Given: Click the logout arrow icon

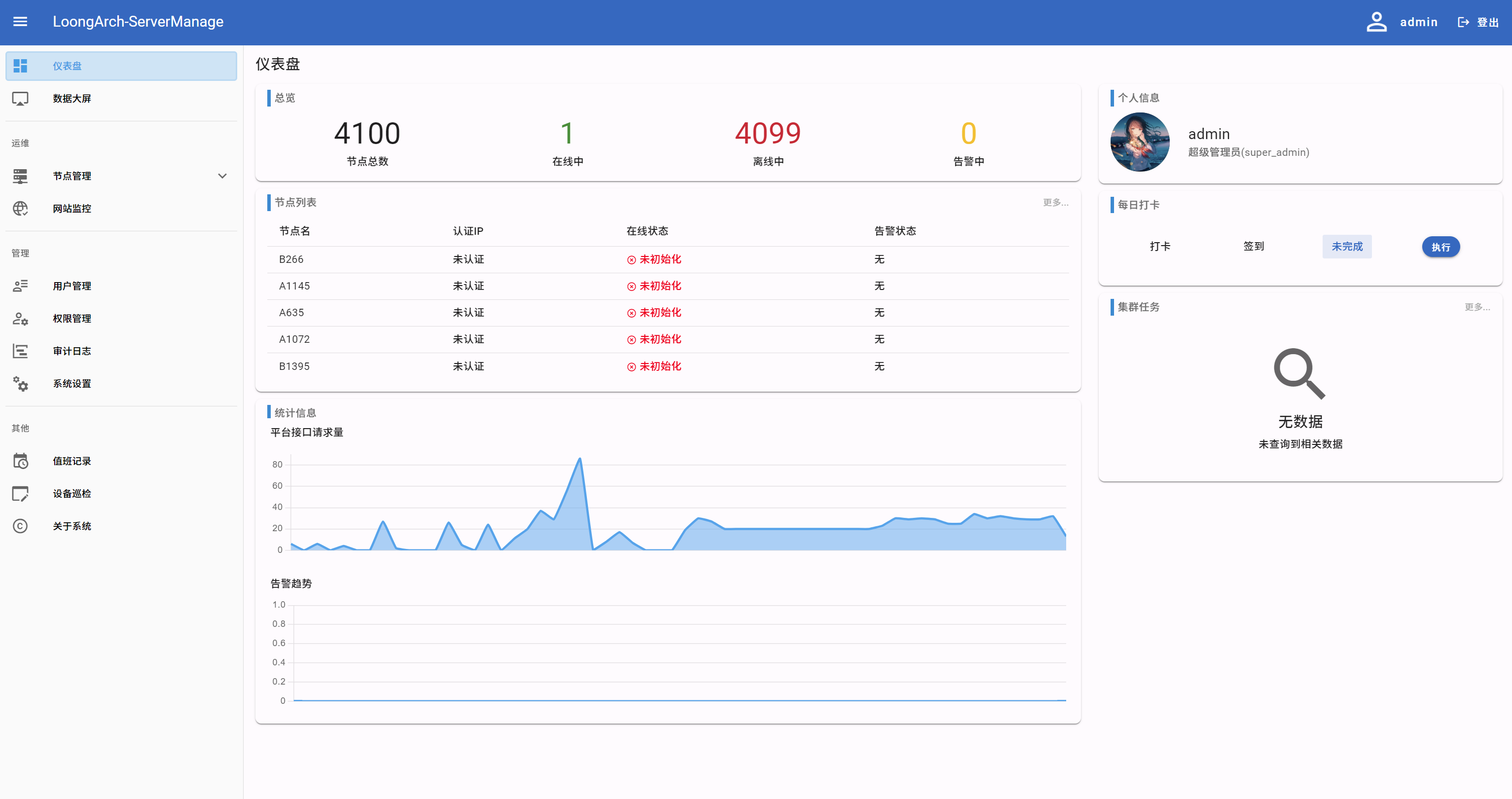Looking at the screenshot, I should pos(1463,22).
